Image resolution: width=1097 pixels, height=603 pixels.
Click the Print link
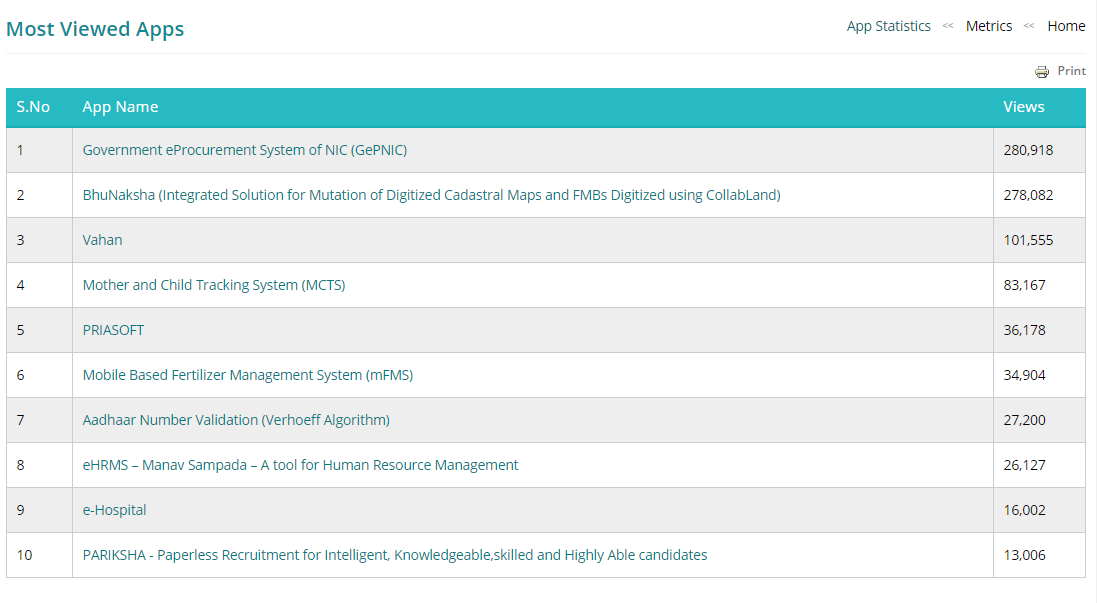1070,71
